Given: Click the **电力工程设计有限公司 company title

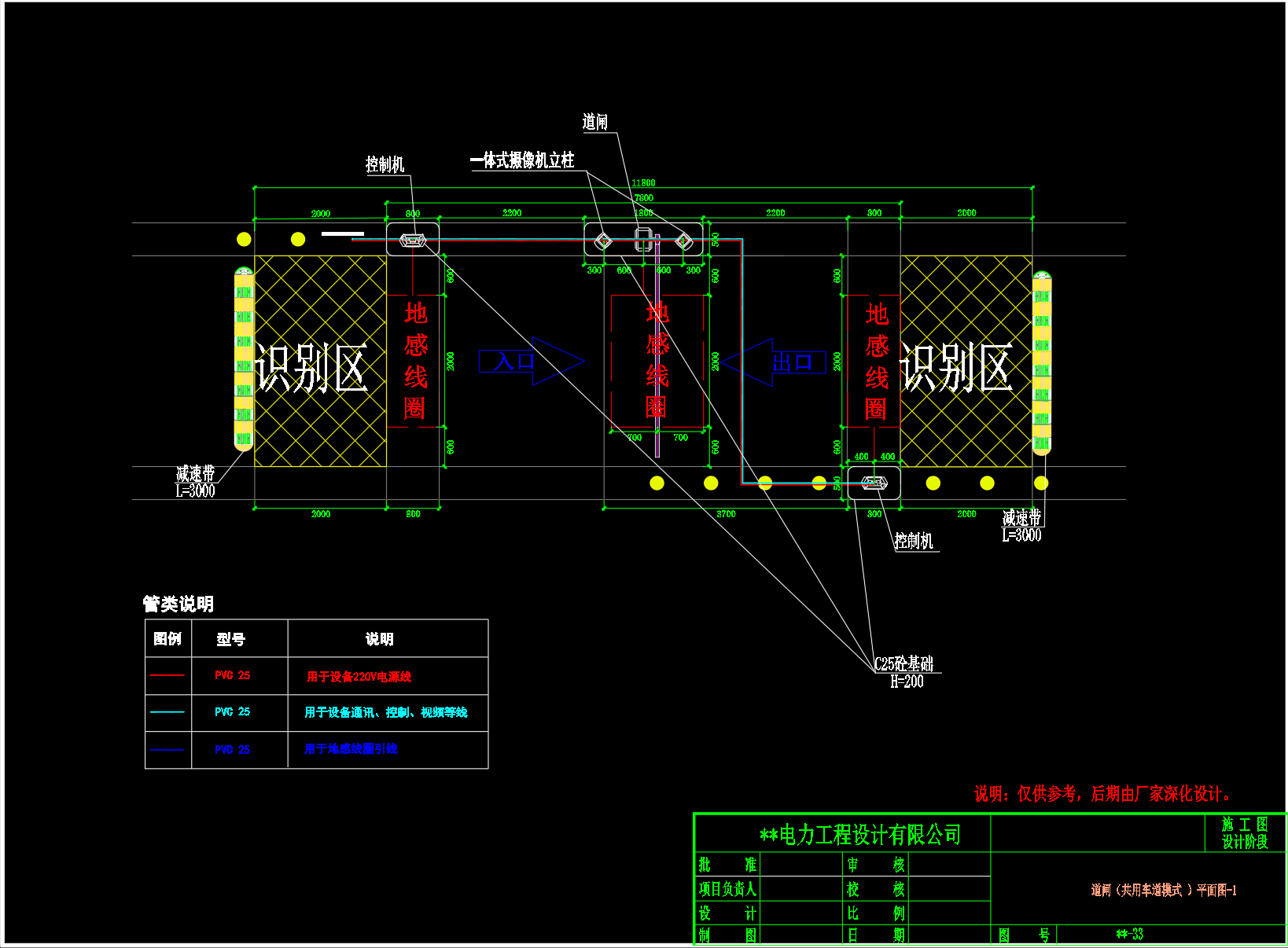Looking at the screenshot, I should tap(860, 834).
